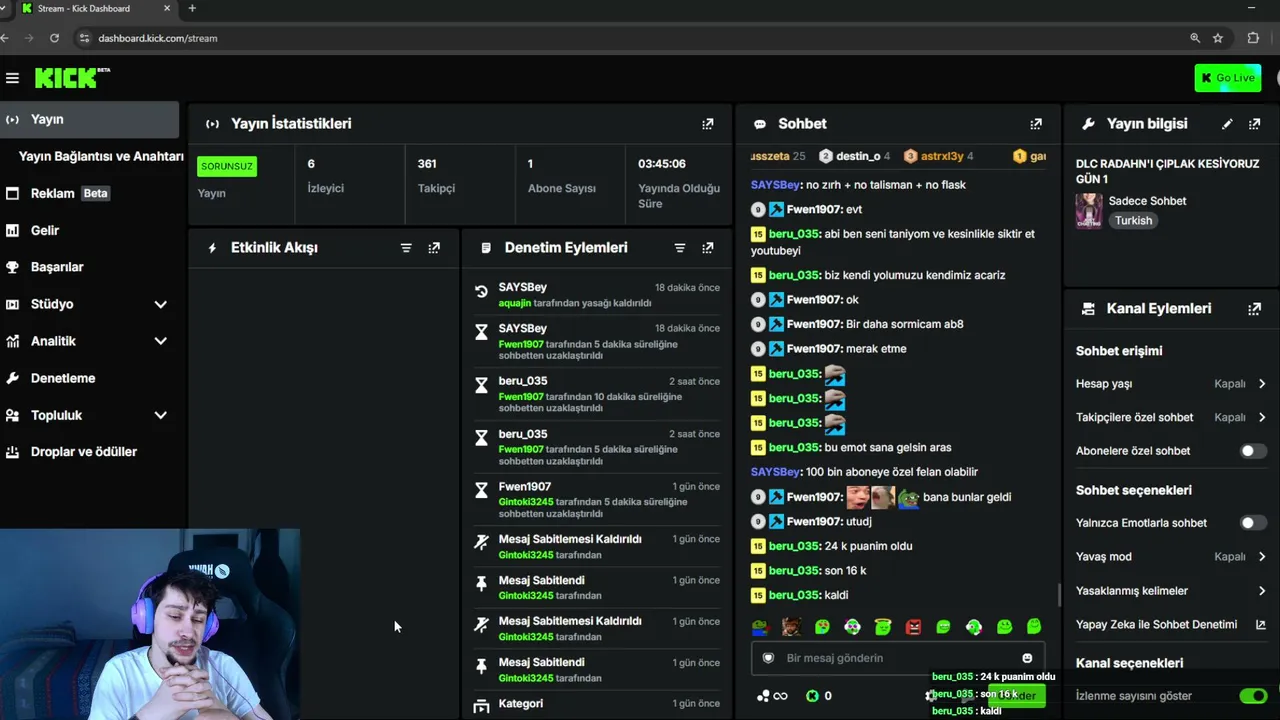Click the Go Live button
Viewport: 1280px width, 720px height.
tap(1227, 78)
